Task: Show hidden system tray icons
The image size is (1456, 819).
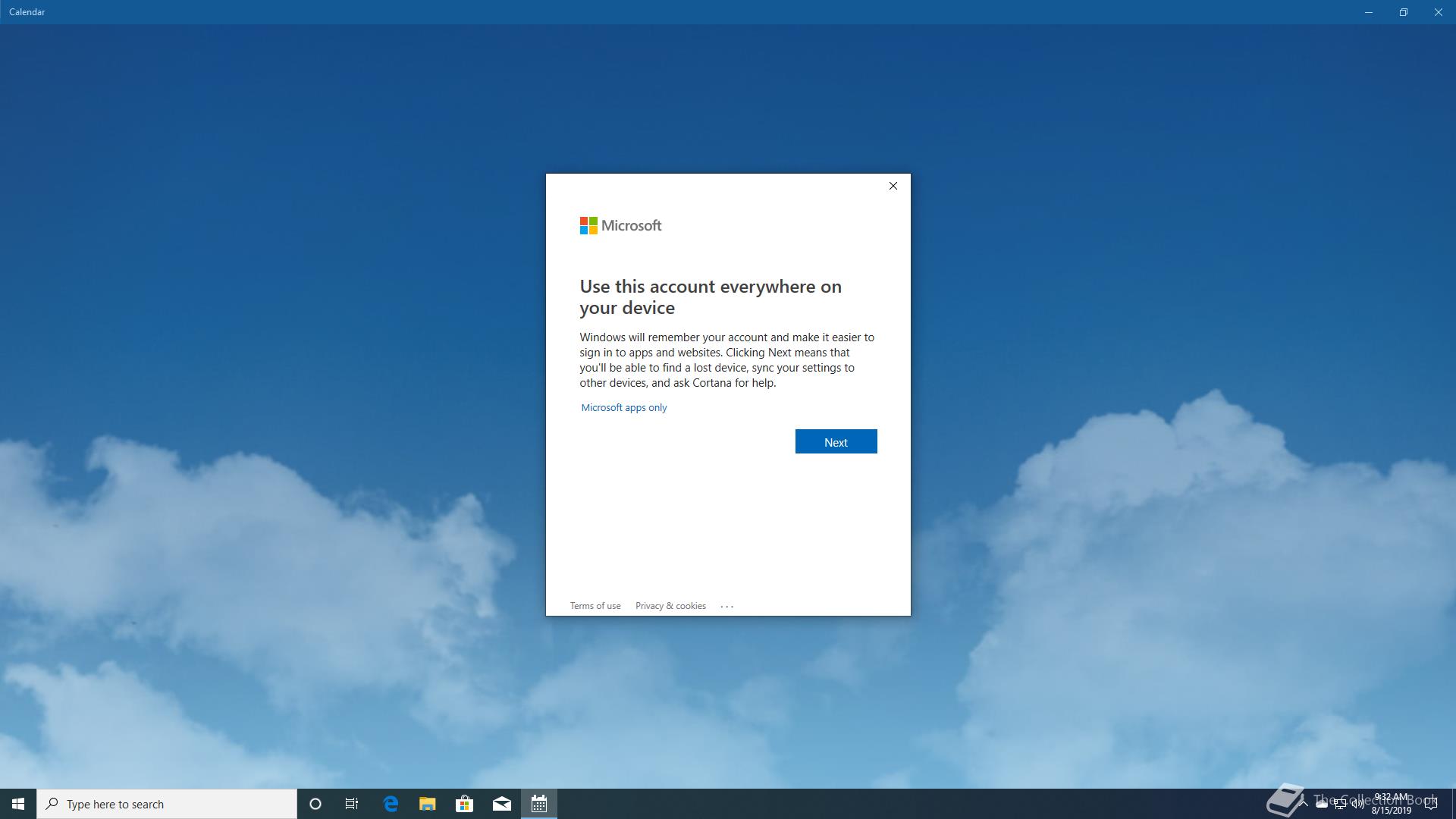Action: click(1304, 804)
